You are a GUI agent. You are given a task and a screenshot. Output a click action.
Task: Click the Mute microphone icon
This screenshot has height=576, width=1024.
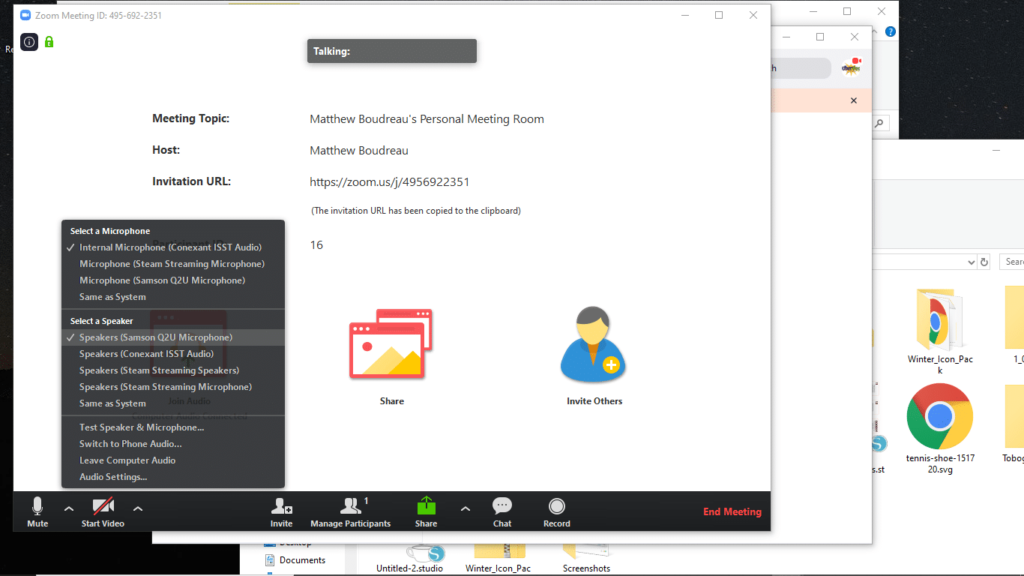click(x=38, y=506)
